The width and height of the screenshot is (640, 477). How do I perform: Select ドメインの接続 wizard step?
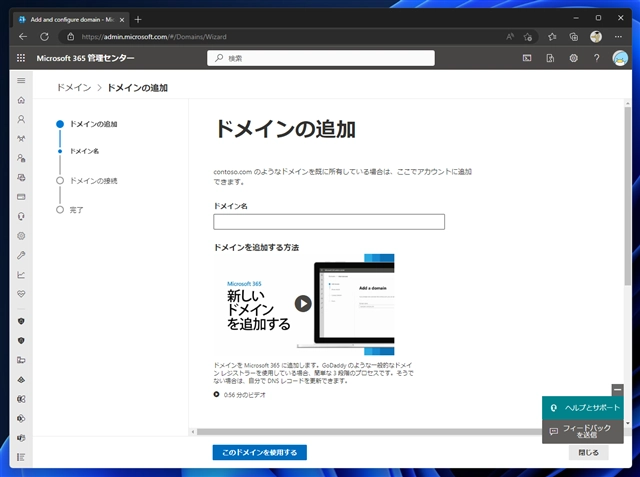click(93, 181)
